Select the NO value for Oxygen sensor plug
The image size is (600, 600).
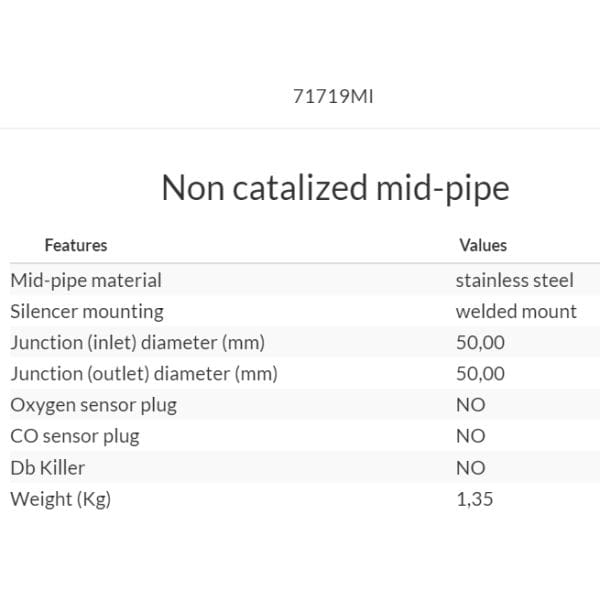click(x=470, y=405)
